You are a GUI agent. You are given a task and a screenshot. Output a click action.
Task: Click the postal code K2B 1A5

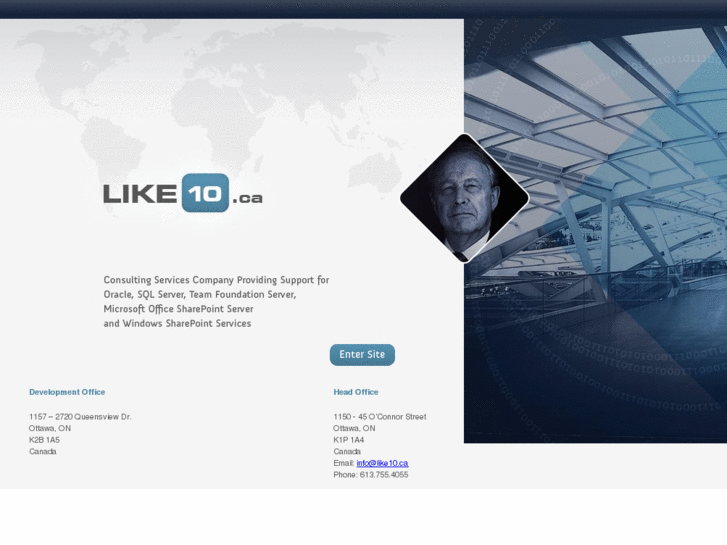[x=44, y=440]
